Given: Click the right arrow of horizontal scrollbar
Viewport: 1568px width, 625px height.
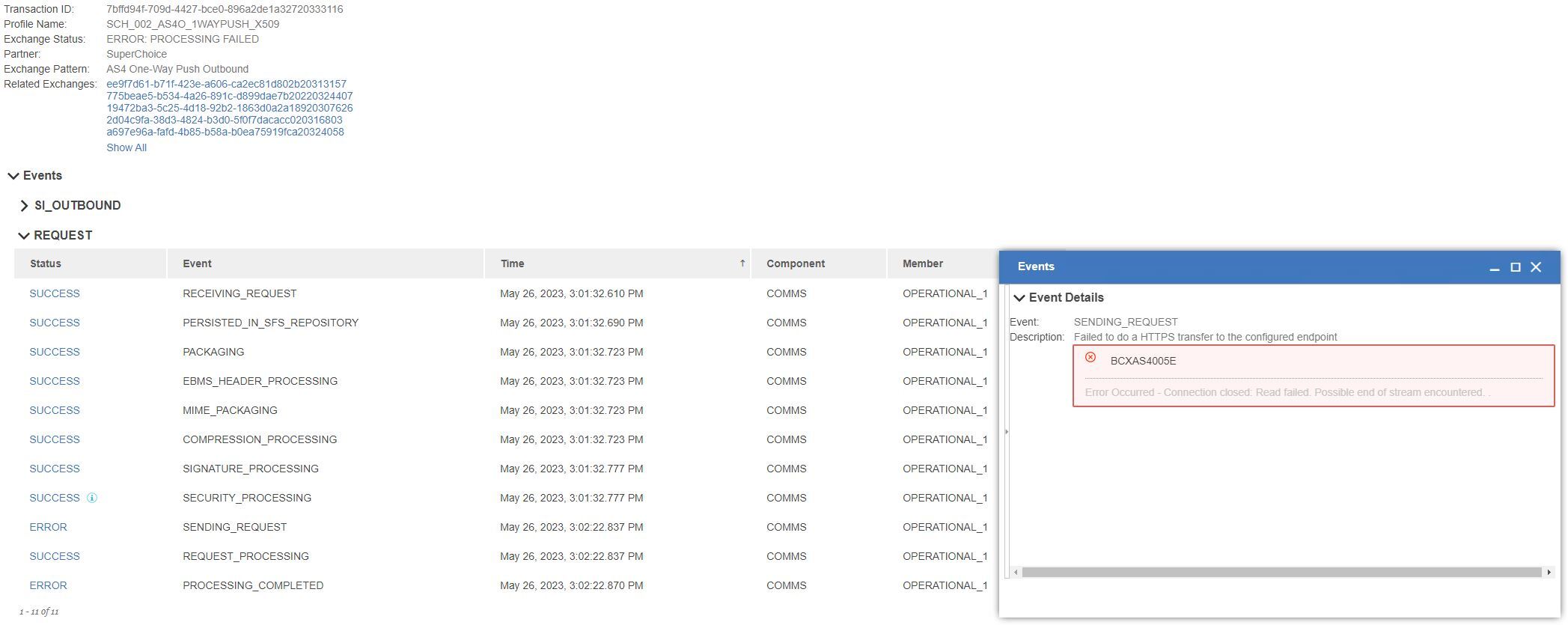Looking at the screenshot, I should pos(1549,573).
